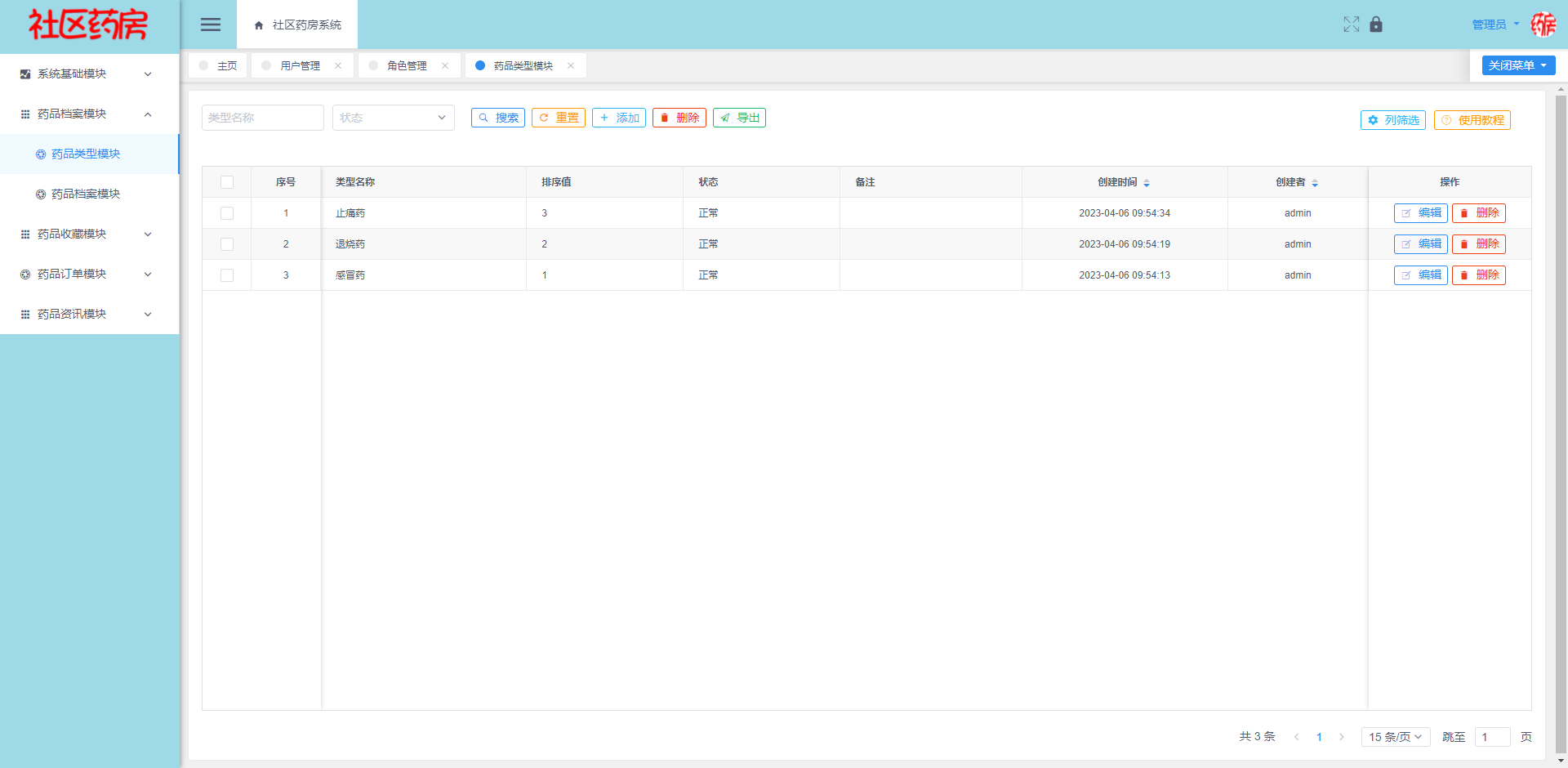Expand 药品收藏模块 menu
The image size is (1568, 768).
(x=90, y=234)
